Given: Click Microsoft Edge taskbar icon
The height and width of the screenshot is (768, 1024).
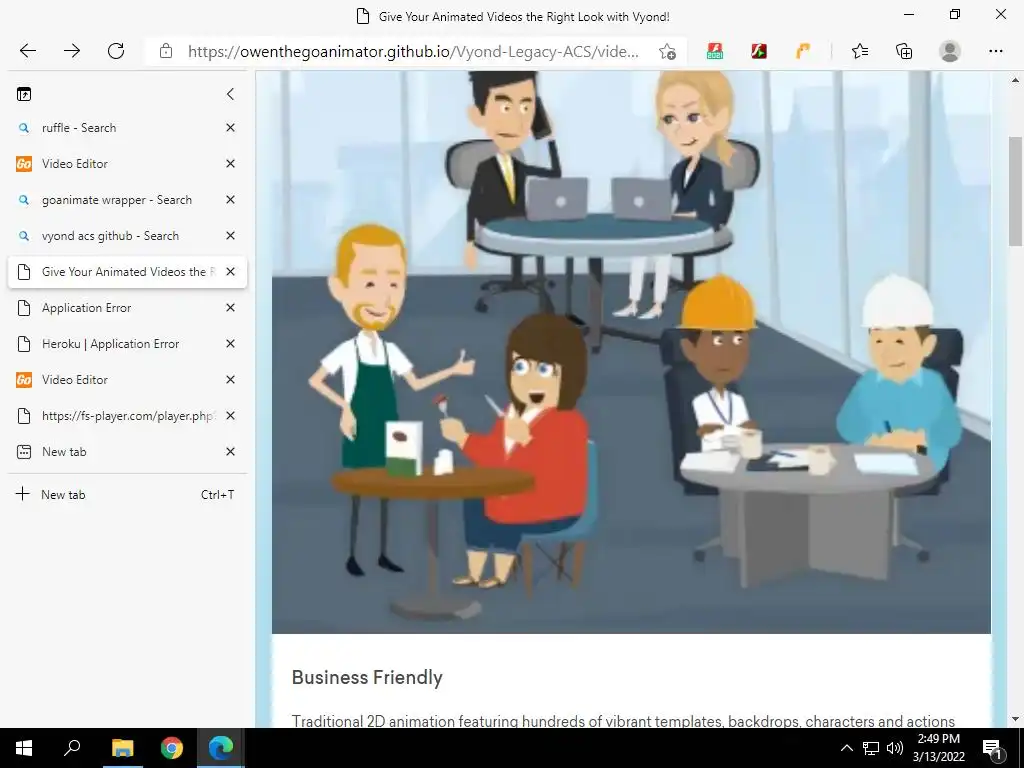Looking at the screenshot, I should tap(221, 748).
